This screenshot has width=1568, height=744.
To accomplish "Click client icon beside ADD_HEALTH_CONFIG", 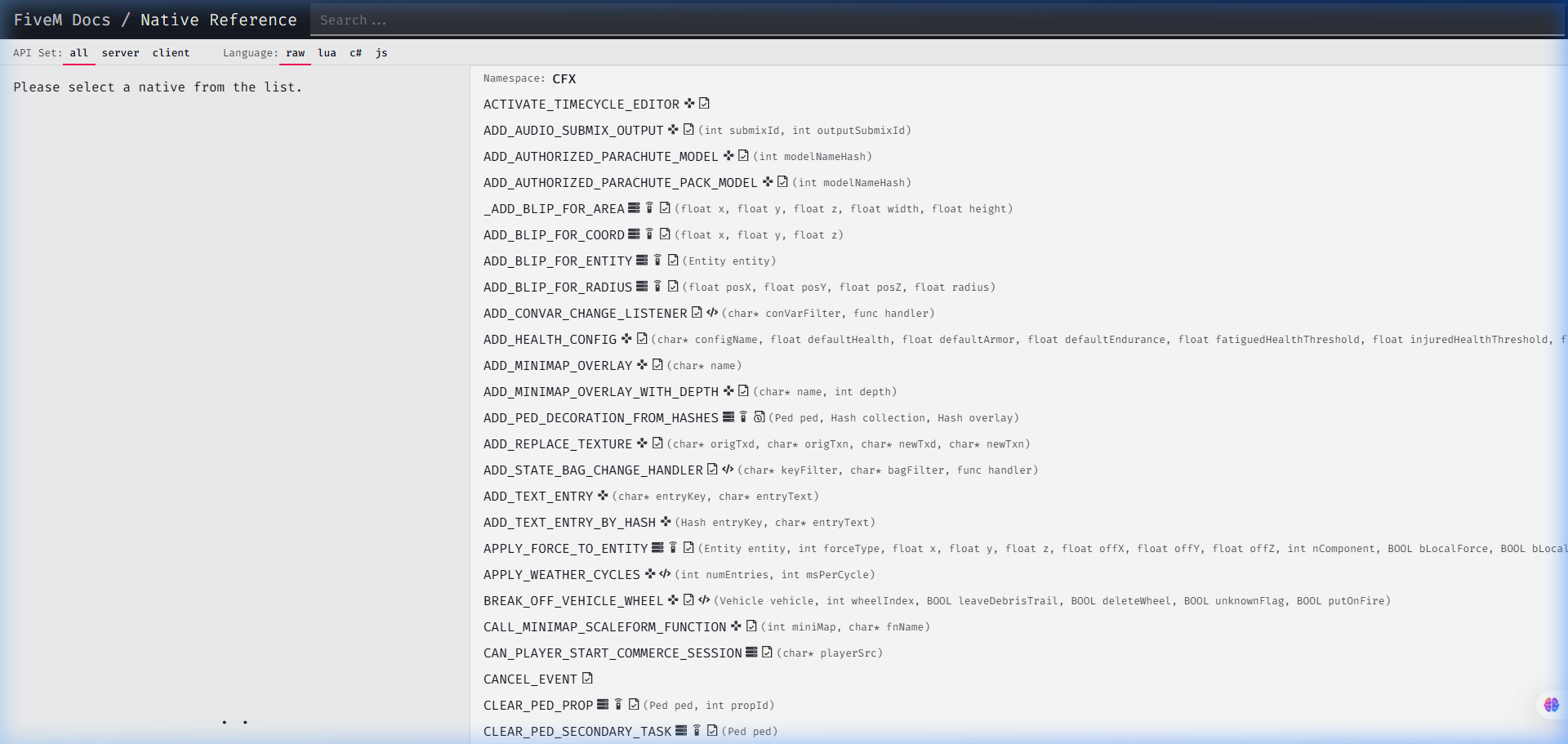I will pos(626,339).
